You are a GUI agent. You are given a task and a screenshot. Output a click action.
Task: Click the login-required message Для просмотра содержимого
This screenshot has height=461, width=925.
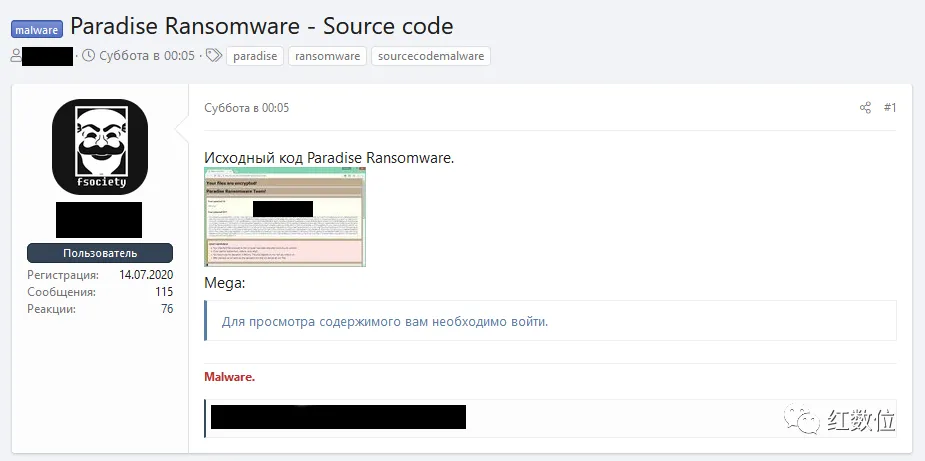(x=385, y=322)
